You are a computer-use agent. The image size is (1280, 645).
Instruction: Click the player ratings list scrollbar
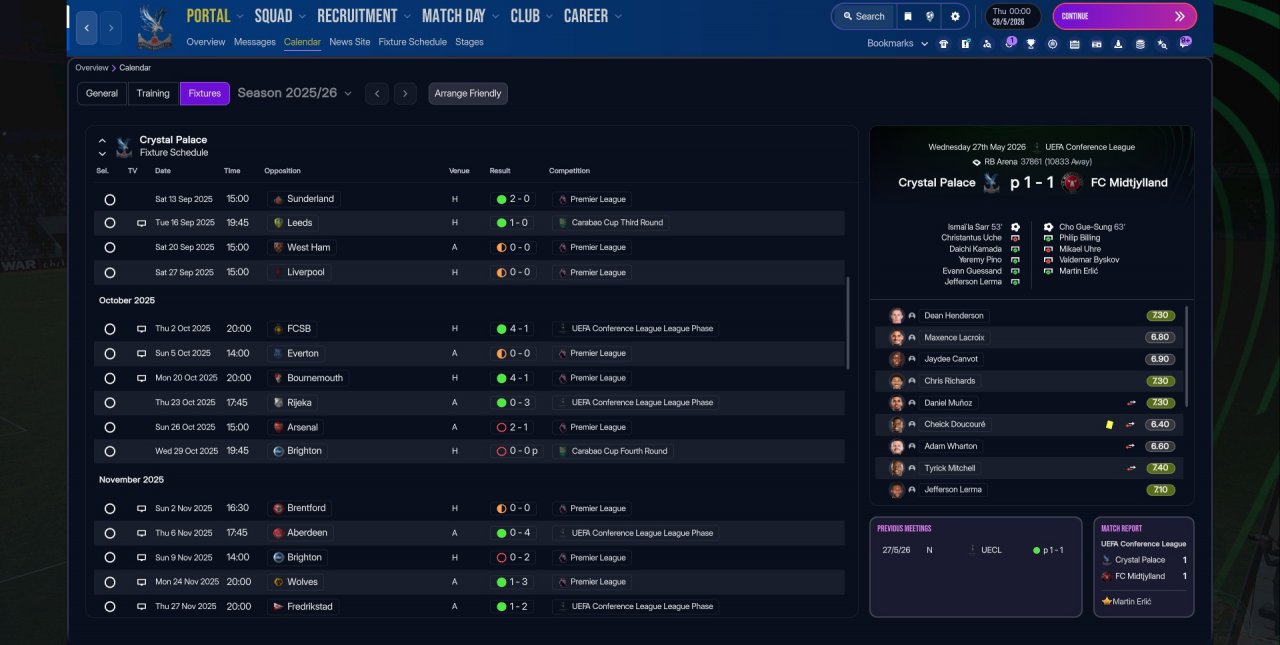coord(1187,355)
